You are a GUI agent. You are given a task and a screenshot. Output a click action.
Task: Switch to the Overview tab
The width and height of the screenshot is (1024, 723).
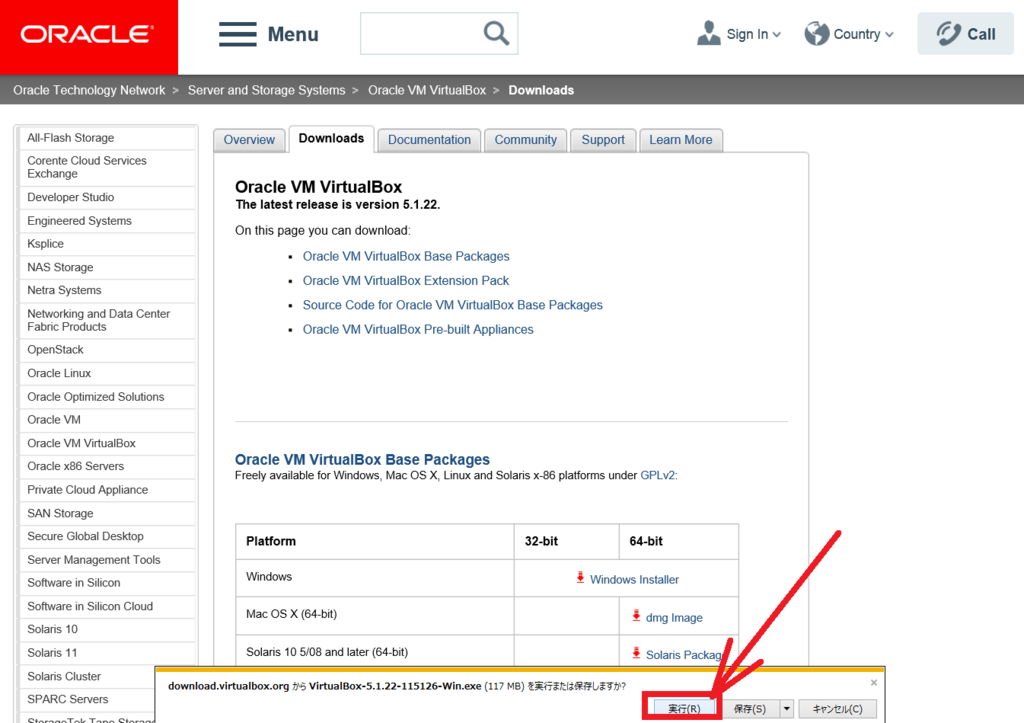tap(249, 140)
